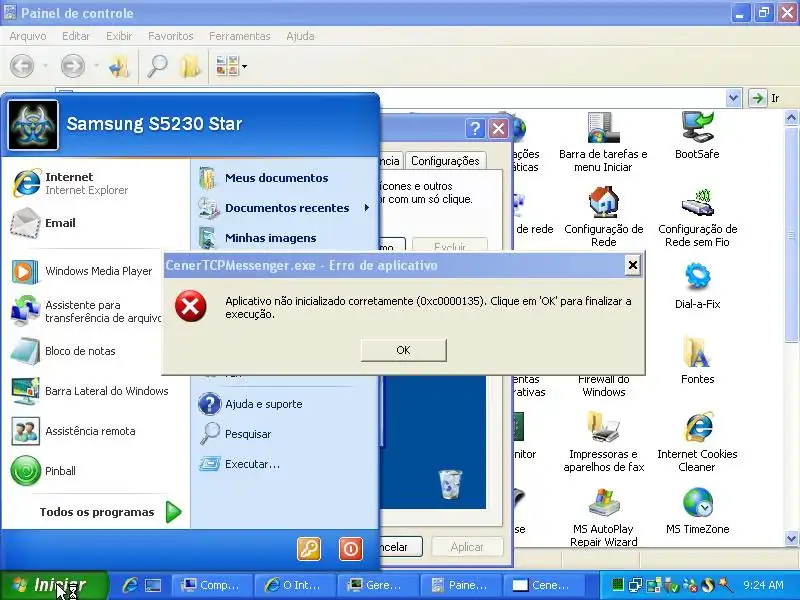Switch to the Cene... taskbar window

click(543, 585)
